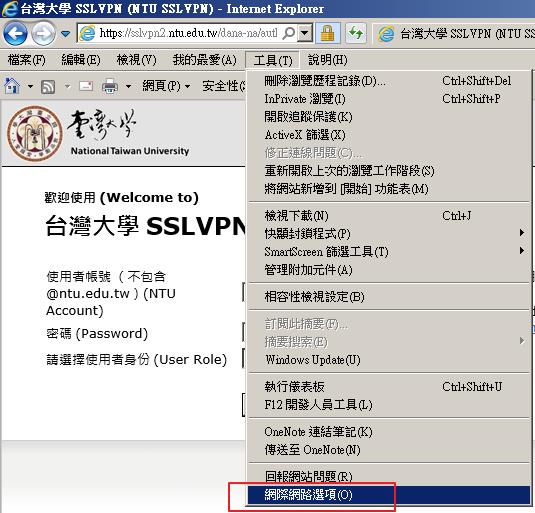Click the security lock icon
This screenshot has width=535, height=513.
coord(327,33)
